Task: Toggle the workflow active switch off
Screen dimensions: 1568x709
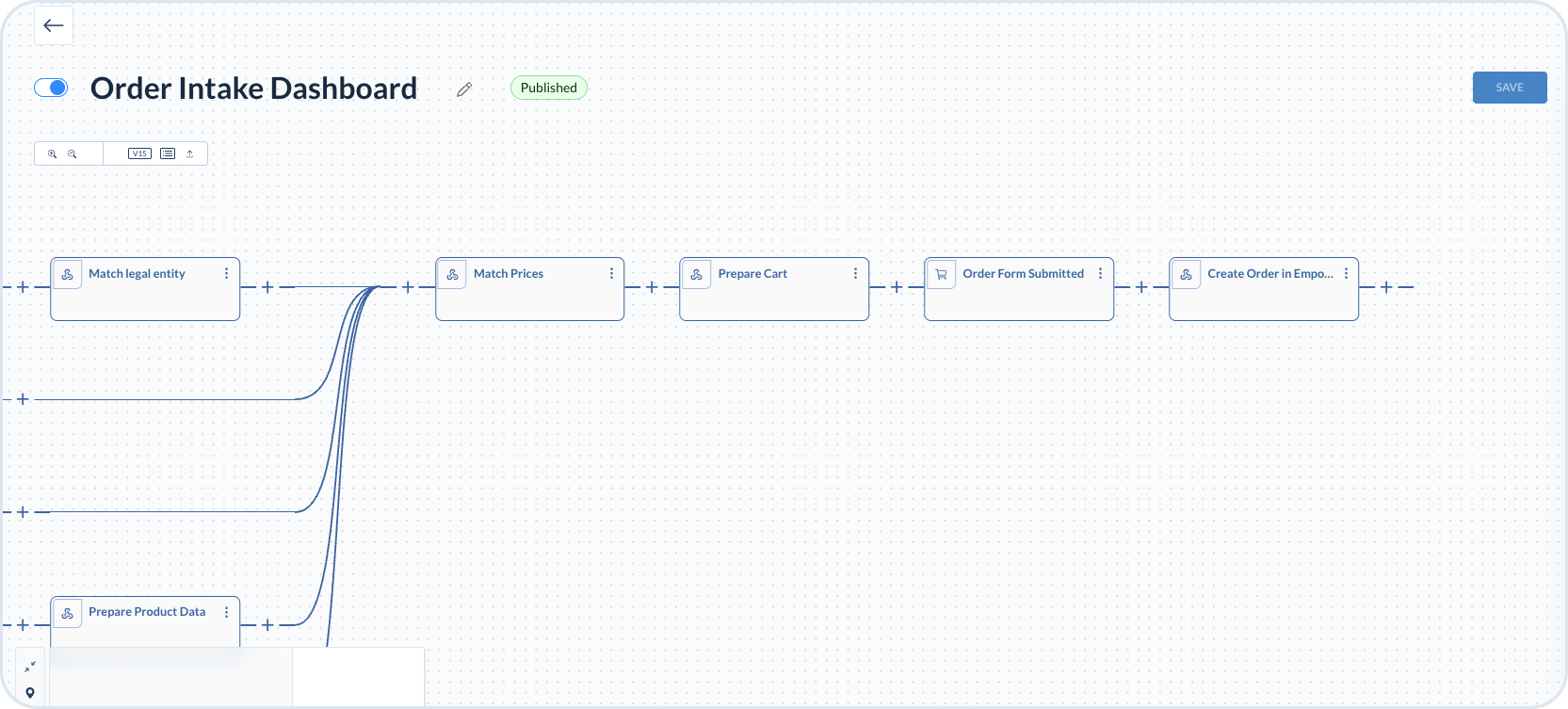Action: [51, 88]
